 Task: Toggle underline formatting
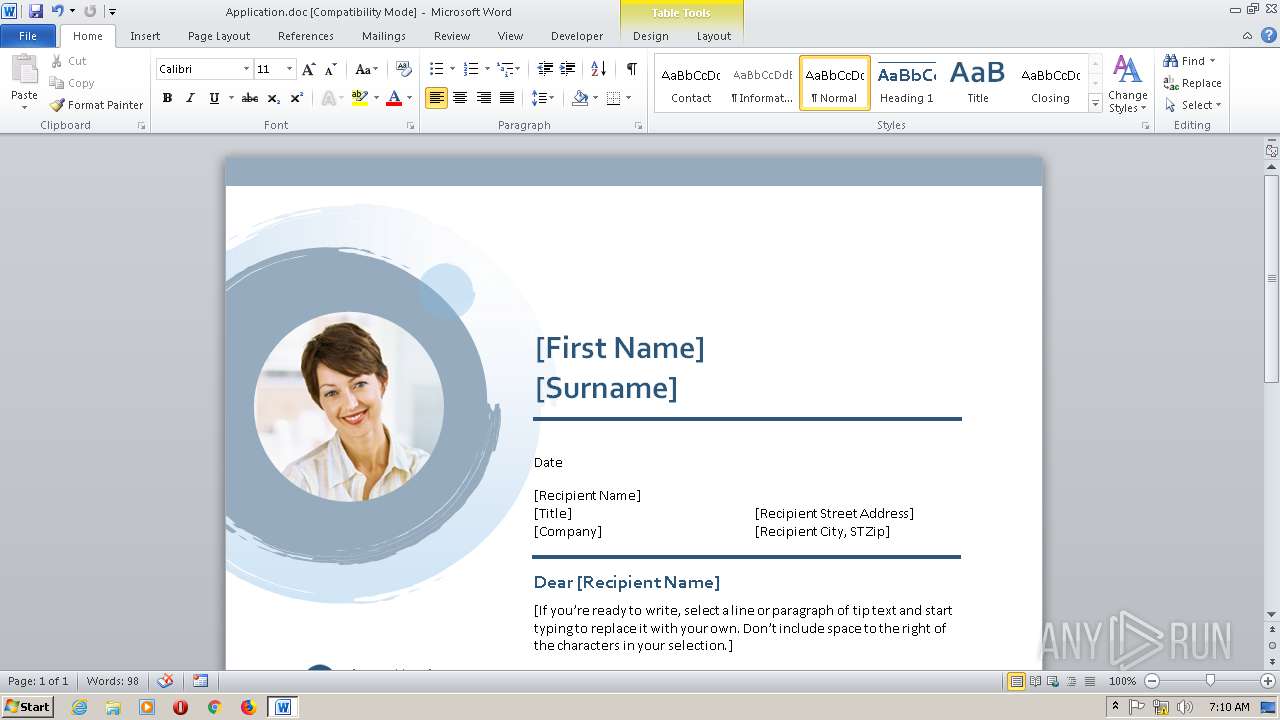point(214,98)
